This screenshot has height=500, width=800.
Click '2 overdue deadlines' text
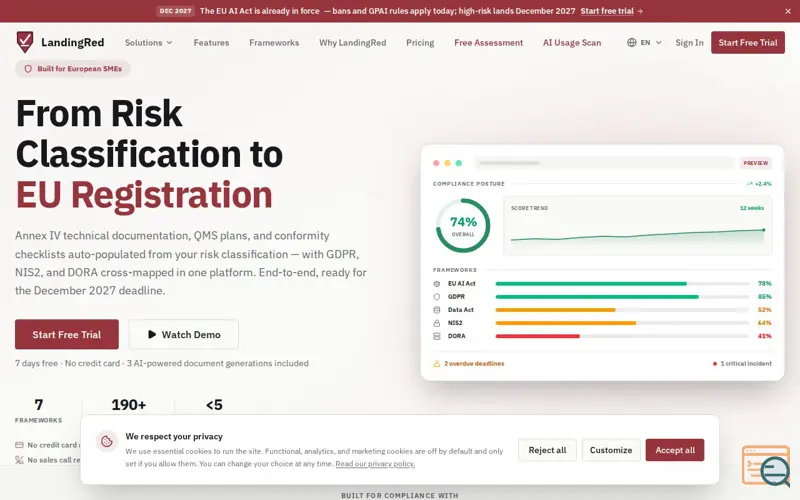[x=474, y=364]
